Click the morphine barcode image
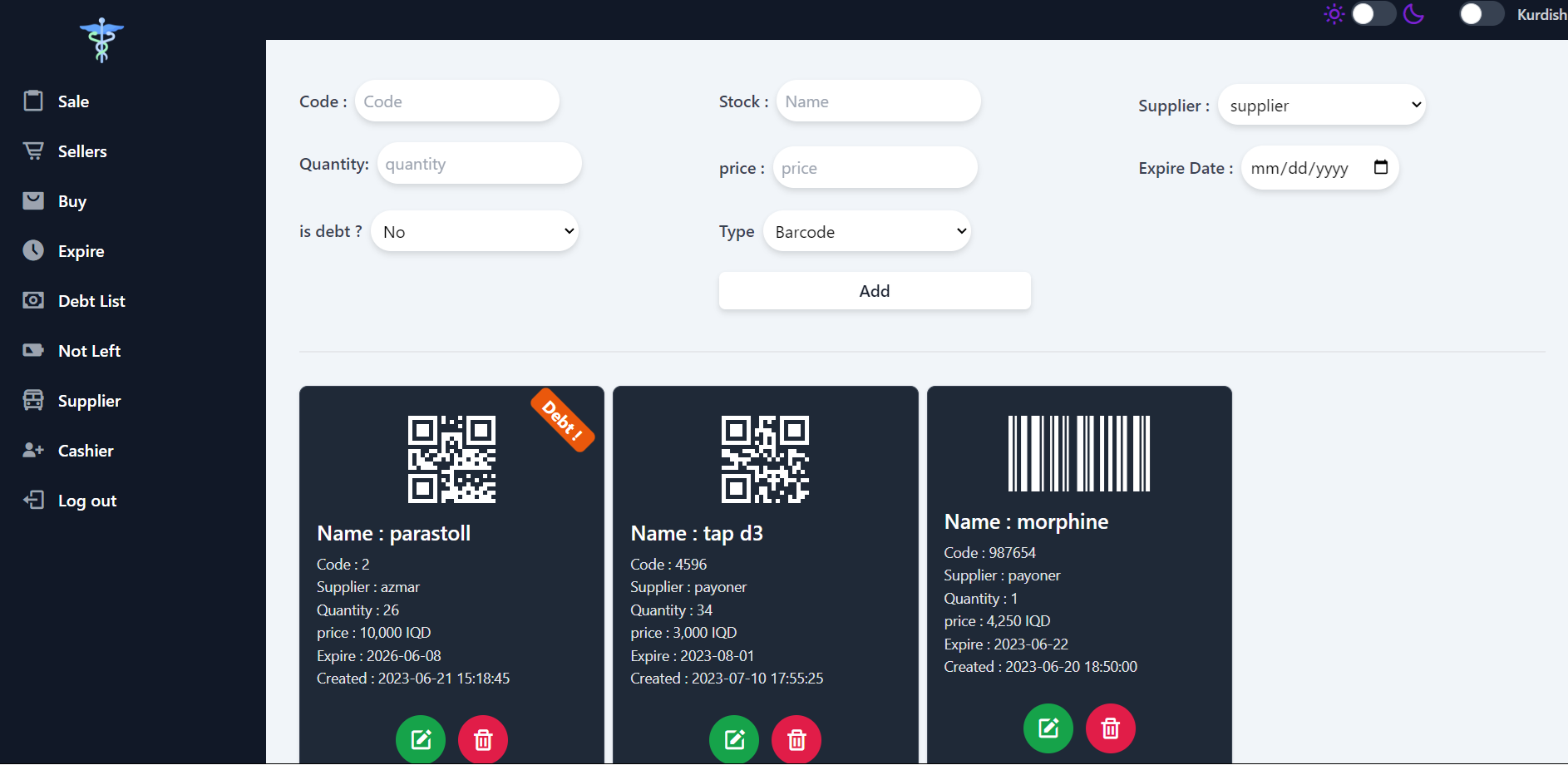 coord(1079,453)
